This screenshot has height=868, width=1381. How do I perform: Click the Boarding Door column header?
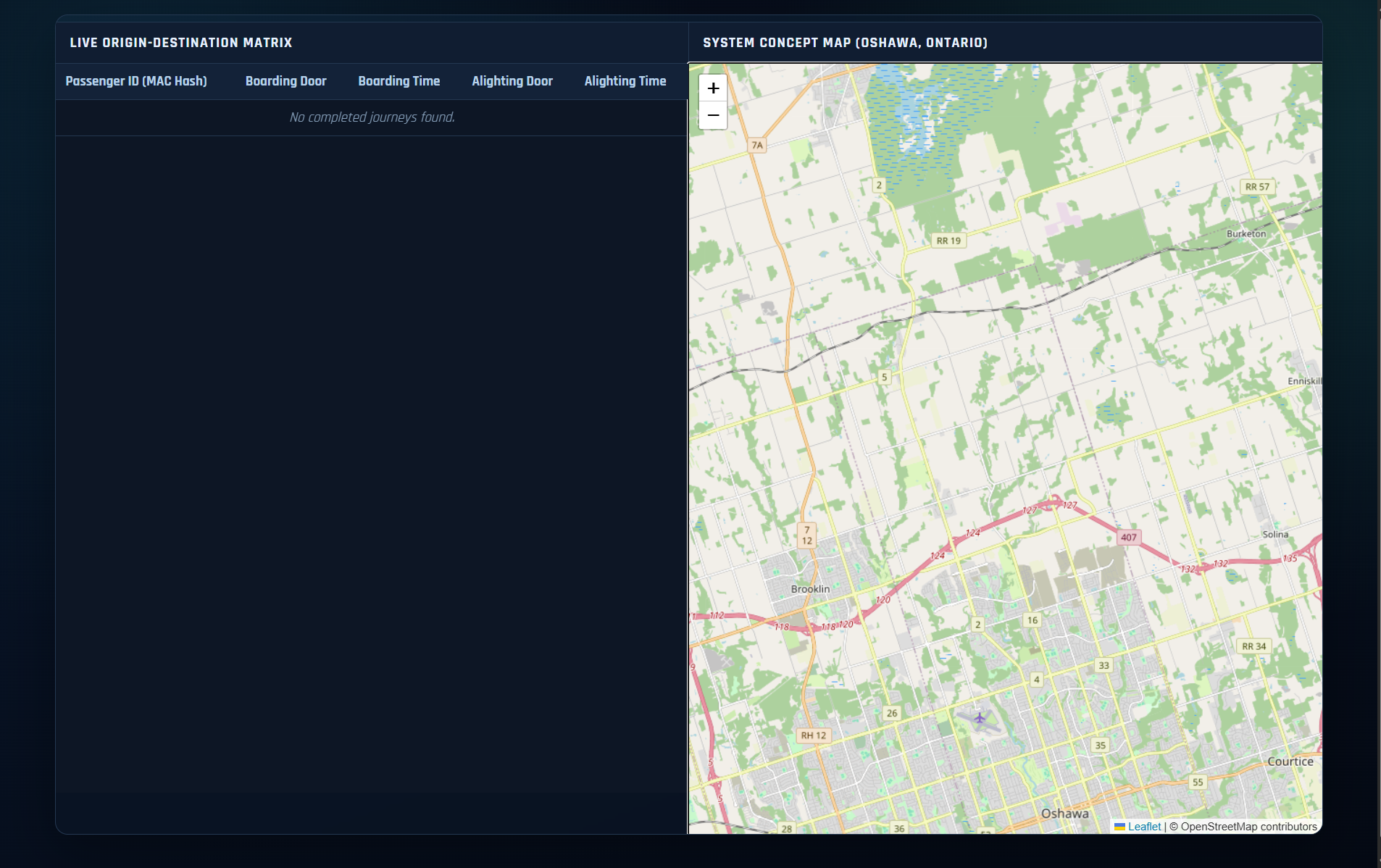[285, 81]
